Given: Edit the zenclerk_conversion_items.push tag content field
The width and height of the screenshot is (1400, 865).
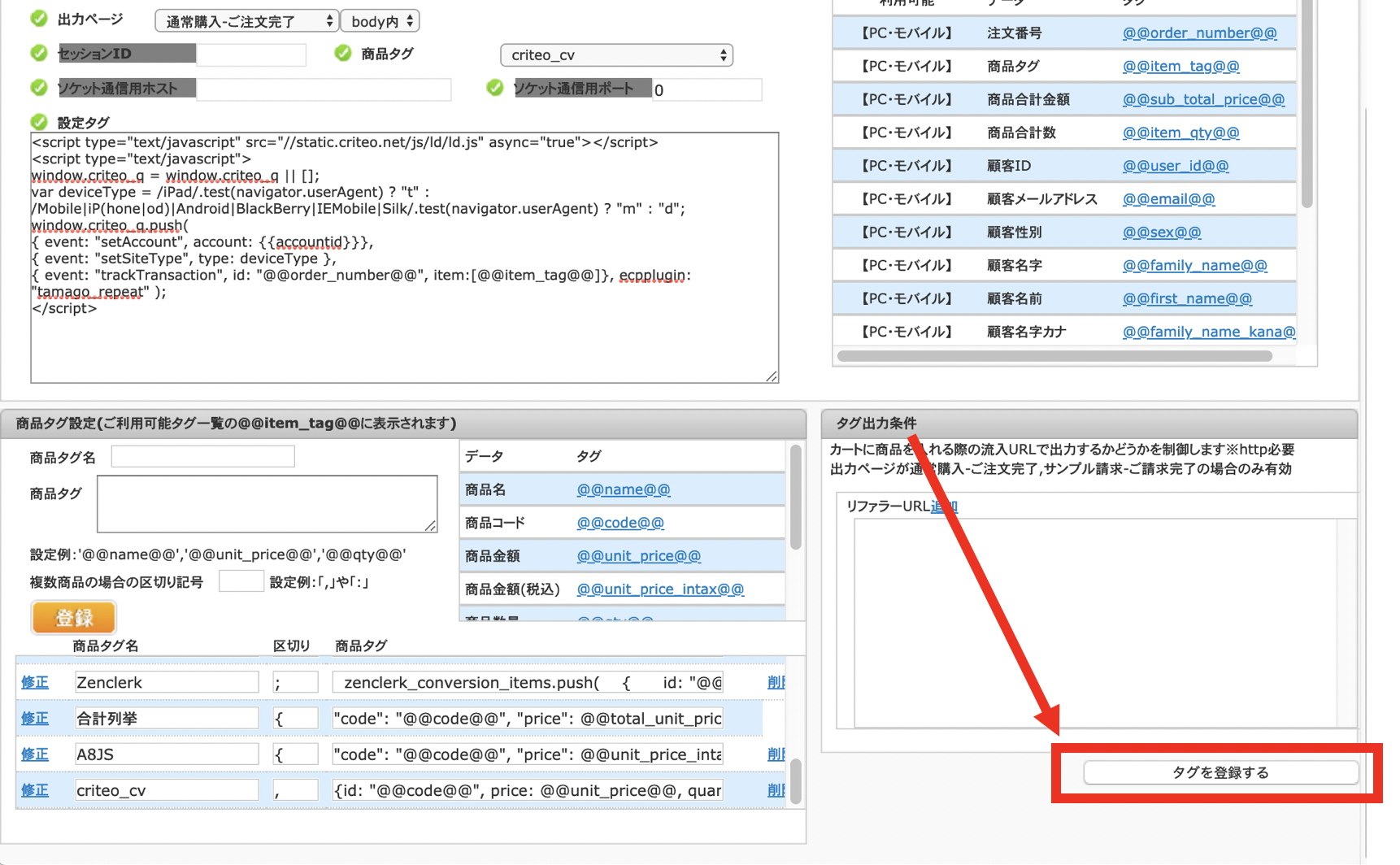Looking at the screenshot, I should click(x=528, y=683).
